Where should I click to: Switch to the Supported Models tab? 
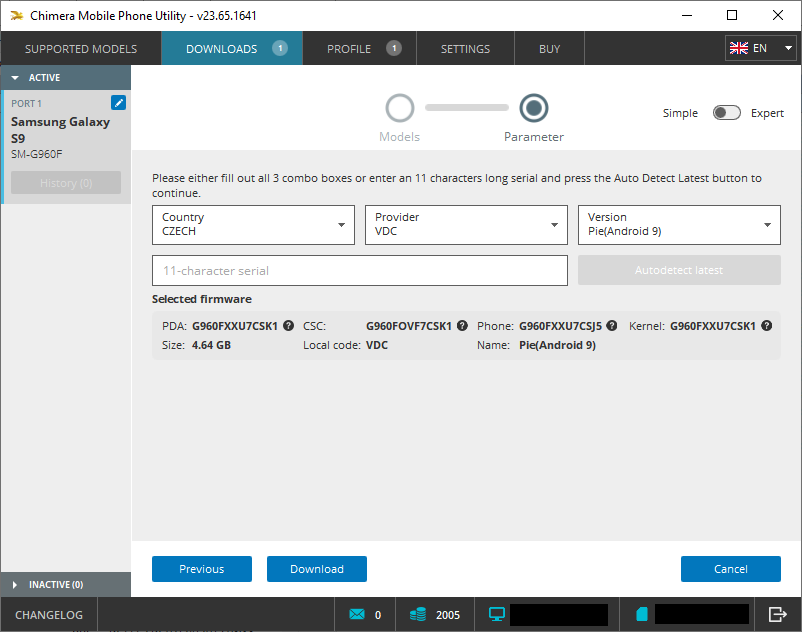(81, 49)
